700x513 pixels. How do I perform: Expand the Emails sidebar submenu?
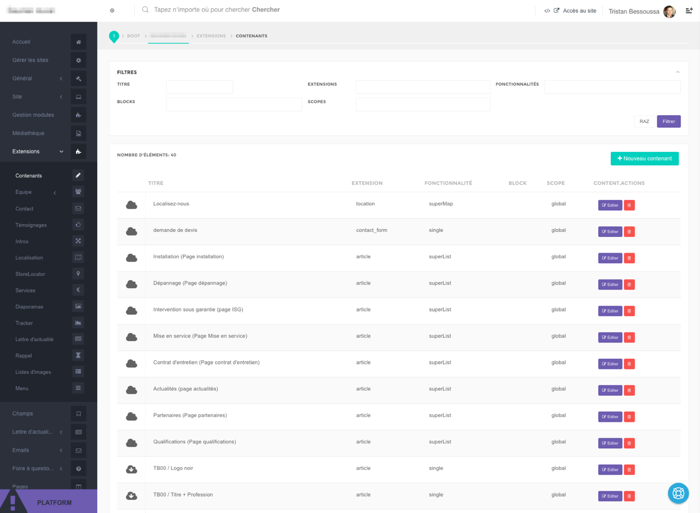point(61,450)
